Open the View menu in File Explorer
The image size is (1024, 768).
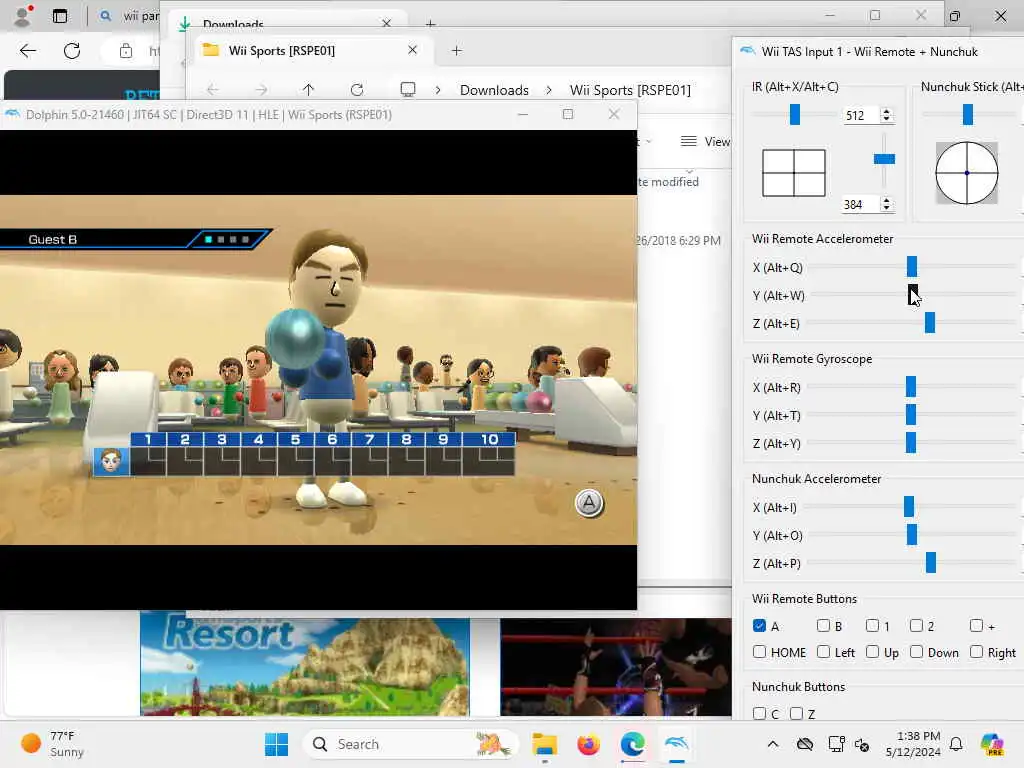pos(705,141)
